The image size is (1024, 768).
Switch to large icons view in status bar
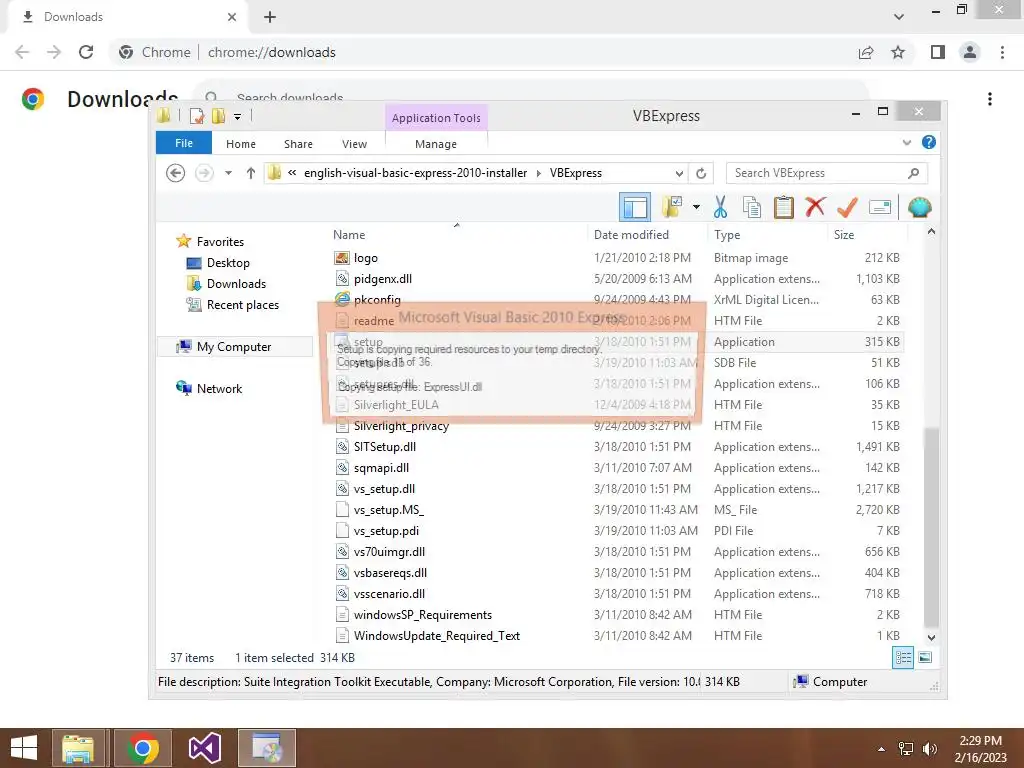pyautogui.click(x=925, y=658)
